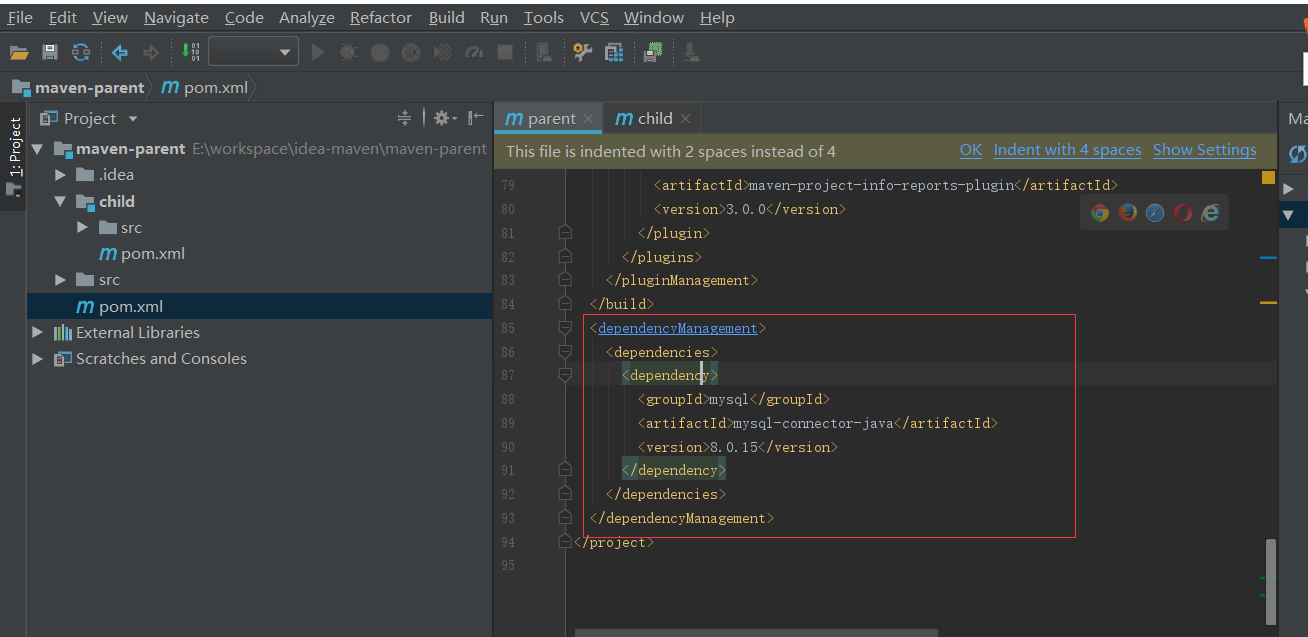Open in Chrome browser icon
This screenshot has height=637, width=1308.
(1100, 212)
